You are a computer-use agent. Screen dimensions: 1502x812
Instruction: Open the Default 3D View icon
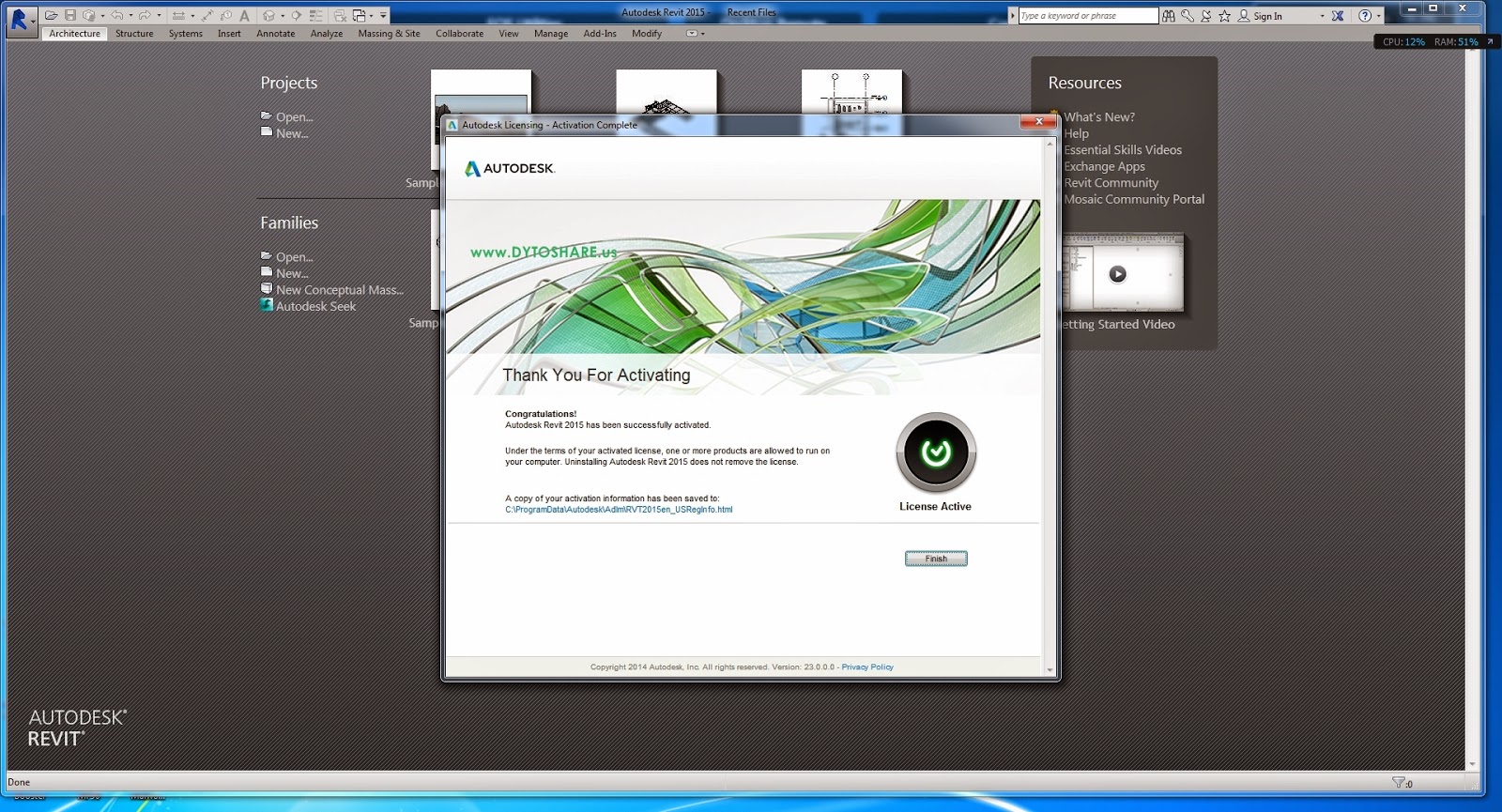(268, 16)
